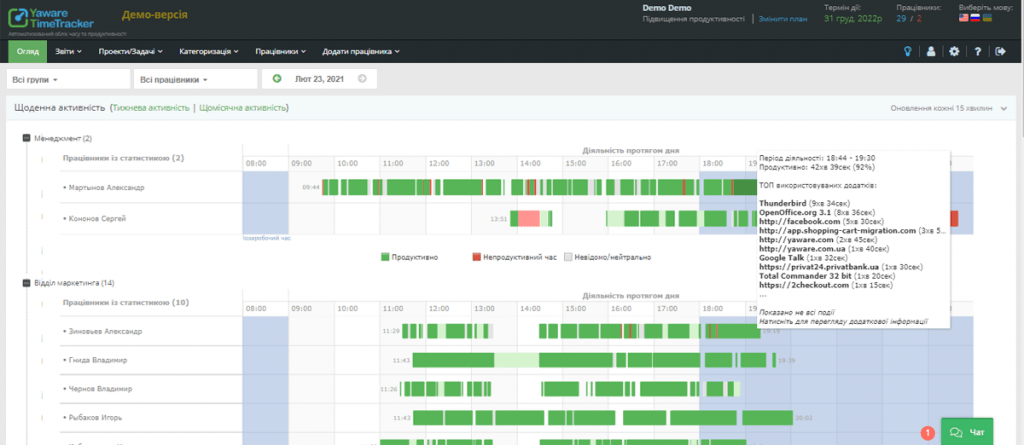Expand the update interval chevron
The height and width of the screenshot is (445, 1024).
tap(1005, 108)
